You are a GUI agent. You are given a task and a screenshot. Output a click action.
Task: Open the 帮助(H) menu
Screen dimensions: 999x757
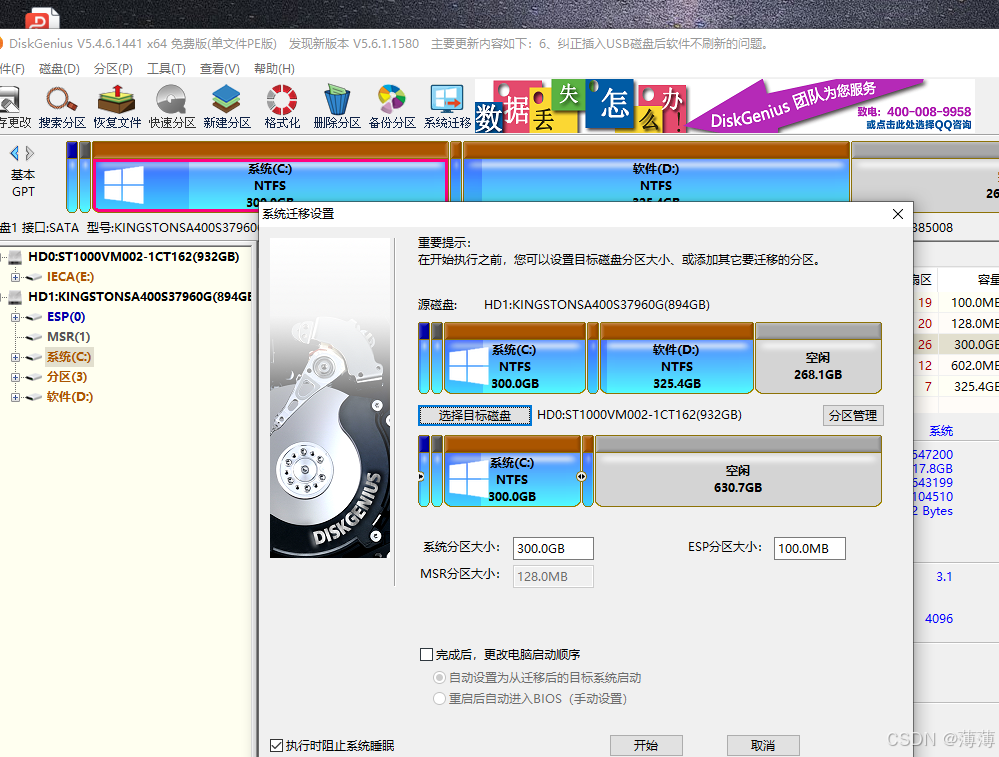click(274, 69)
